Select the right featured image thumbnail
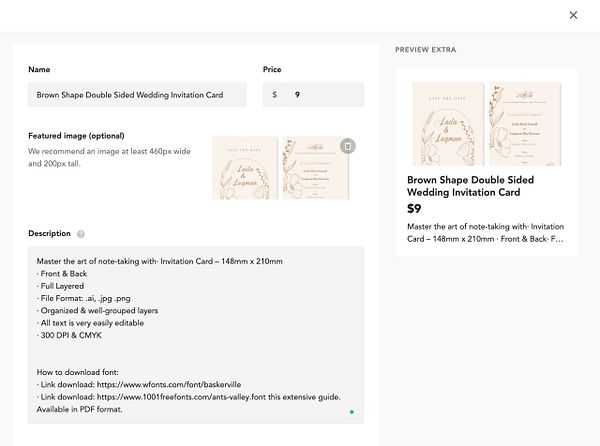The image size is (600, 446). [x=315, y=168]
